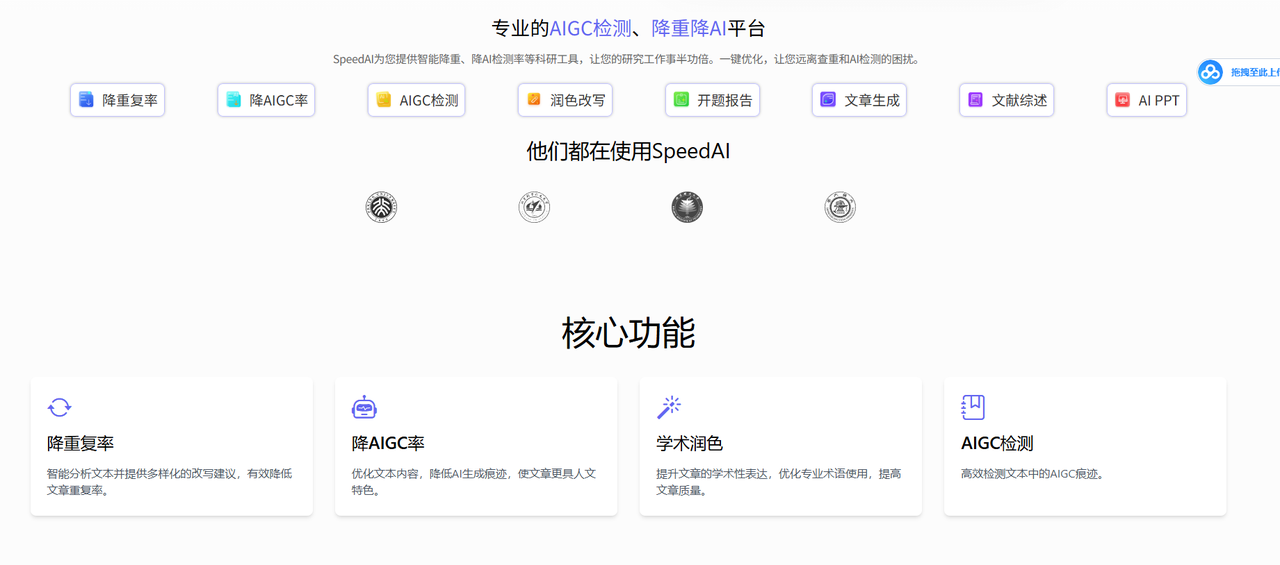The image size is (1280, 565).
Task: Click the 学术润色 card title
Action: click(689, 443)
